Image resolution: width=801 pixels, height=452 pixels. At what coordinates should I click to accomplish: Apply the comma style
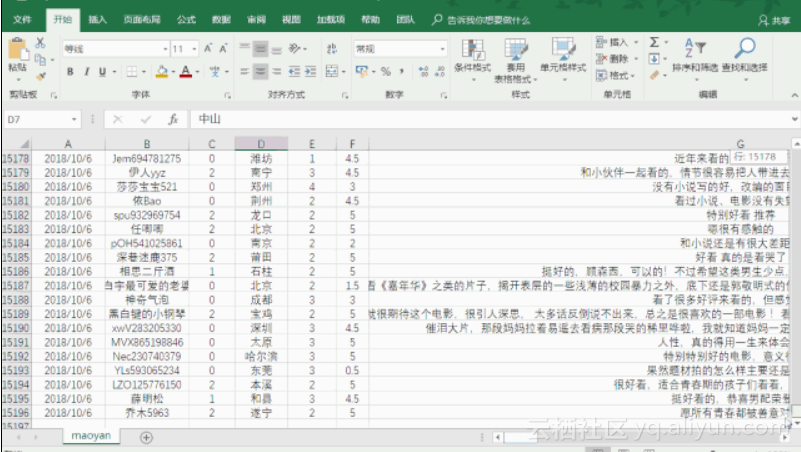click(x=402, y=72)
